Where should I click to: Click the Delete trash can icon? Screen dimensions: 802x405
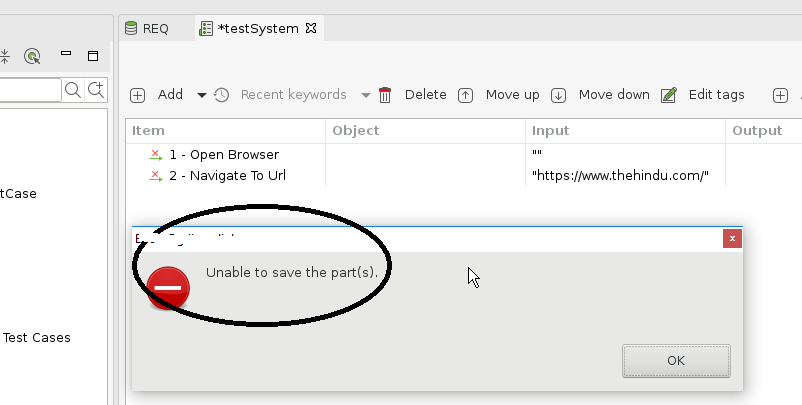[385, 95]
